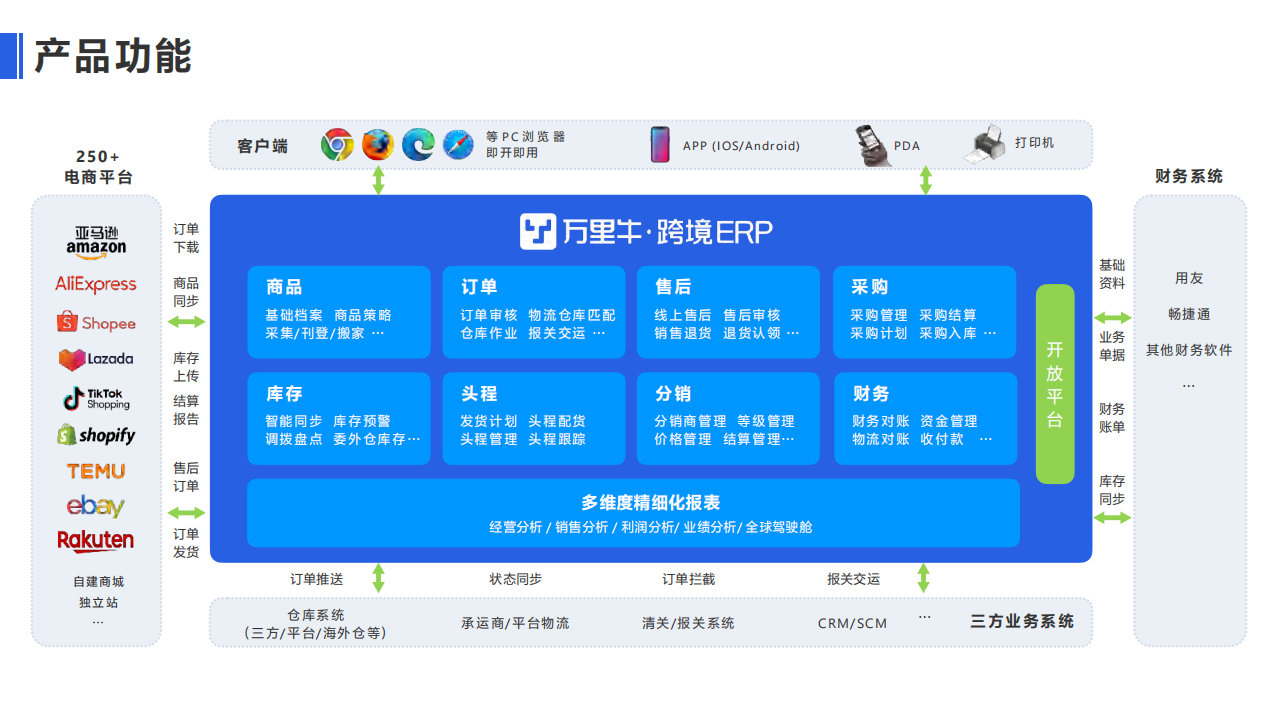Click the Shopify logo

click(96, 435)
